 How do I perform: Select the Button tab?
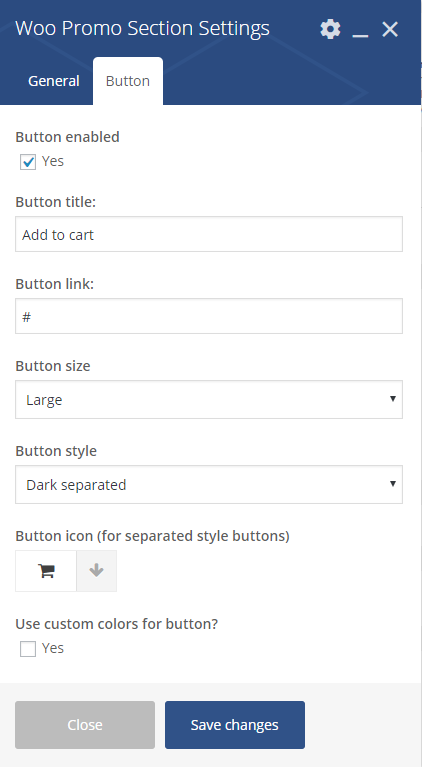[x=128, y=81]
